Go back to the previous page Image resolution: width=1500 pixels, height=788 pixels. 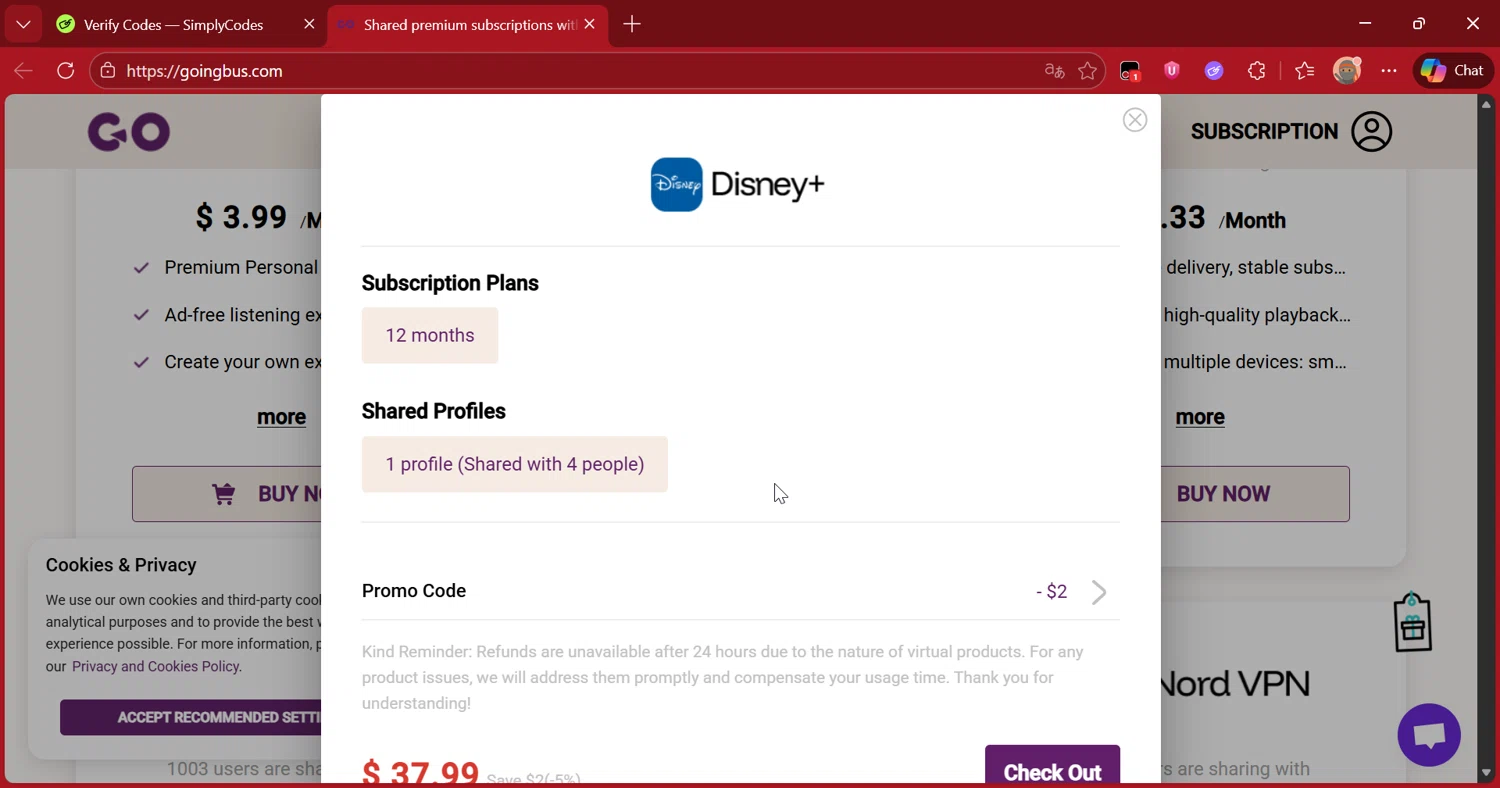(23, 71)
